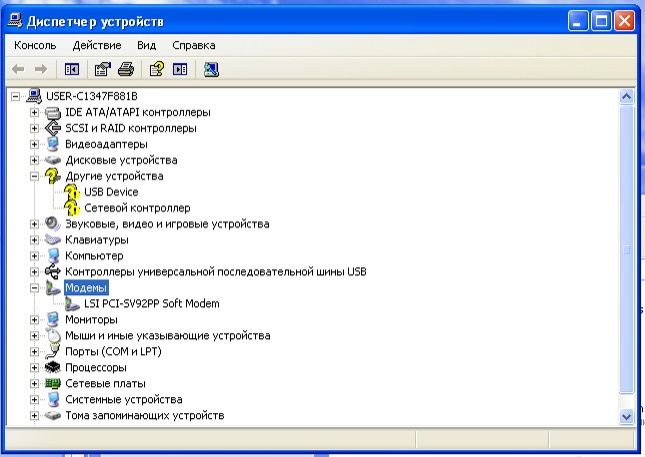Screen dimensions: 645x457
Task: Maximize the Диспетчер устройств window
Action: click(601, 21)
